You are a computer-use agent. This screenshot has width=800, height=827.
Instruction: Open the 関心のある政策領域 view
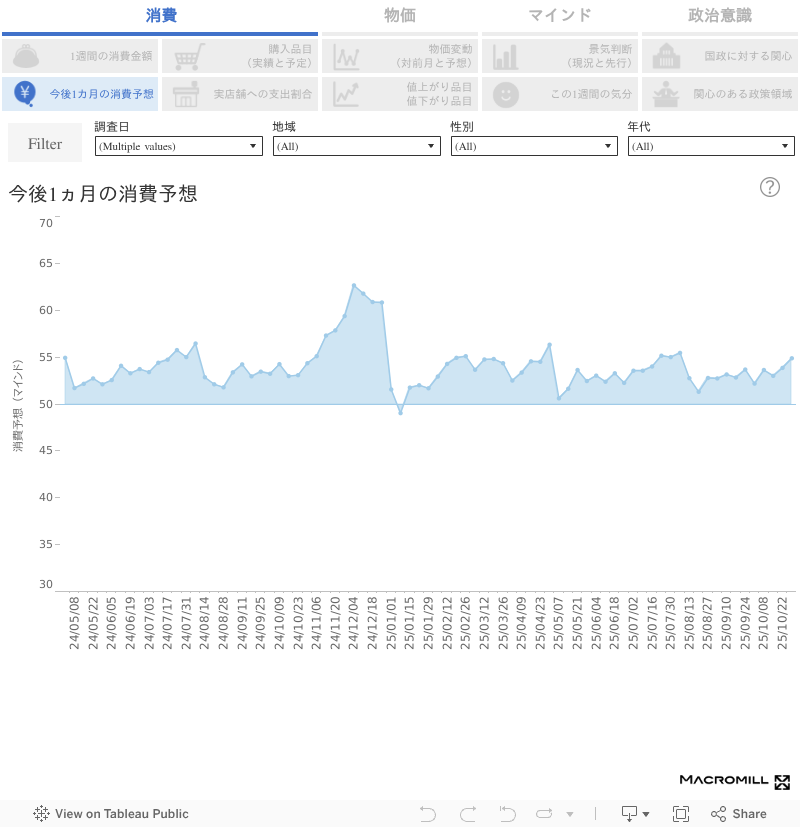click(719, 94)
